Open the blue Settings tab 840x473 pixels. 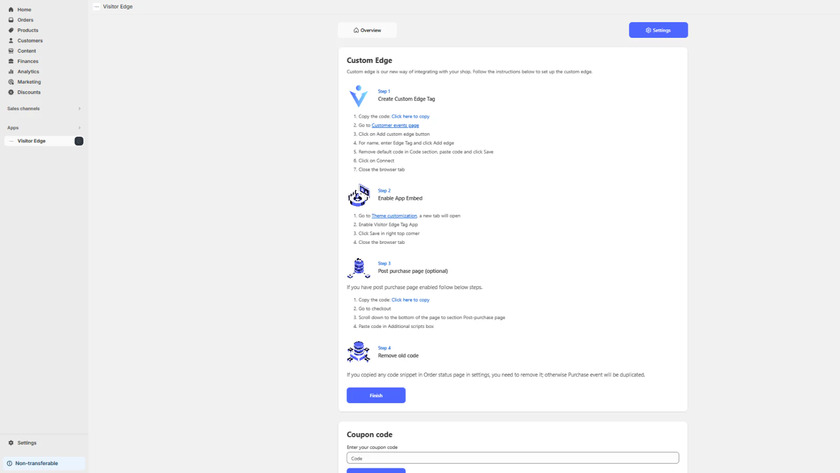pyautogui.click(x=658, y=30)
